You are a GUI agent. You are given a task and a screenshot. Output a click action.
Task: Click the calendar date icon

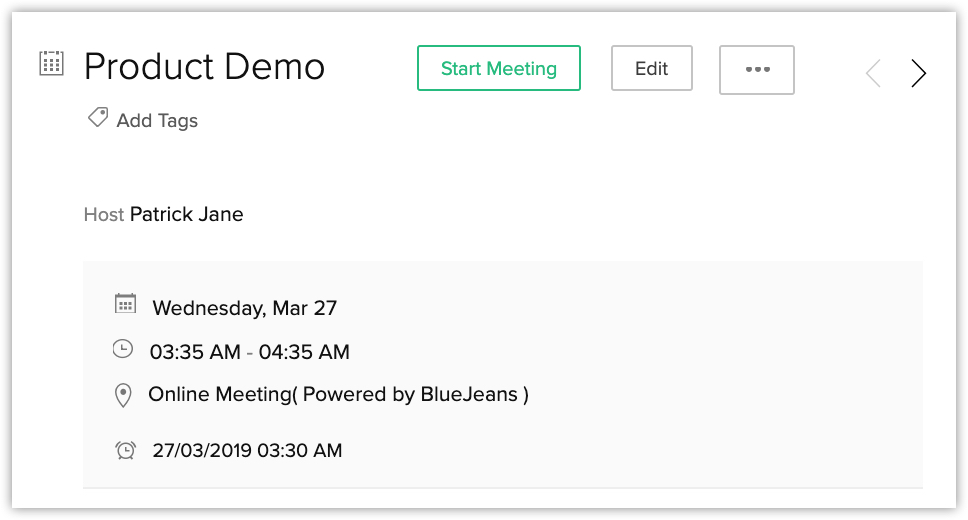tap(125, 305)
